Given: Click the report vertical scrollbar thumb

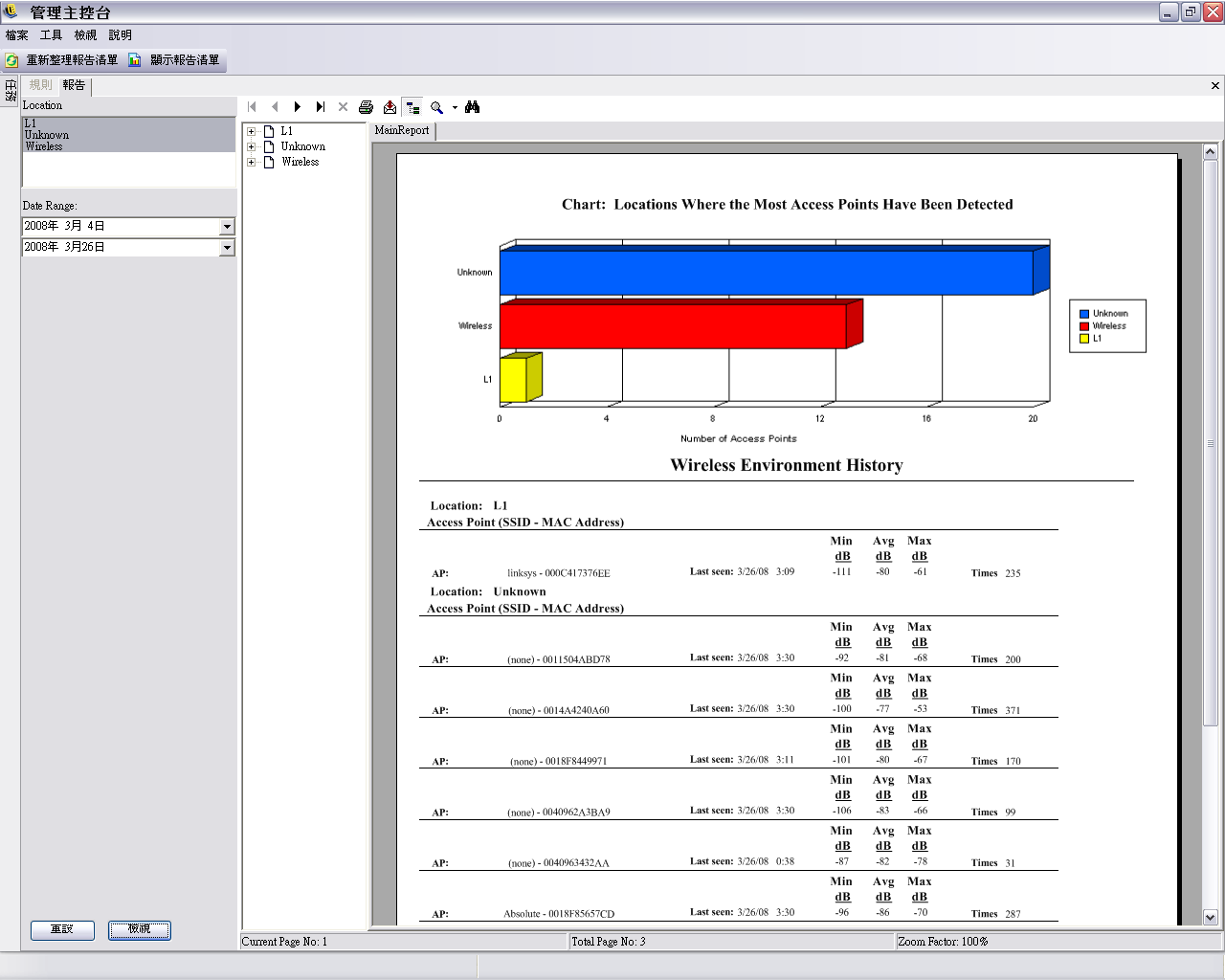Looking at the screenshot, I should click(1210, 443).
